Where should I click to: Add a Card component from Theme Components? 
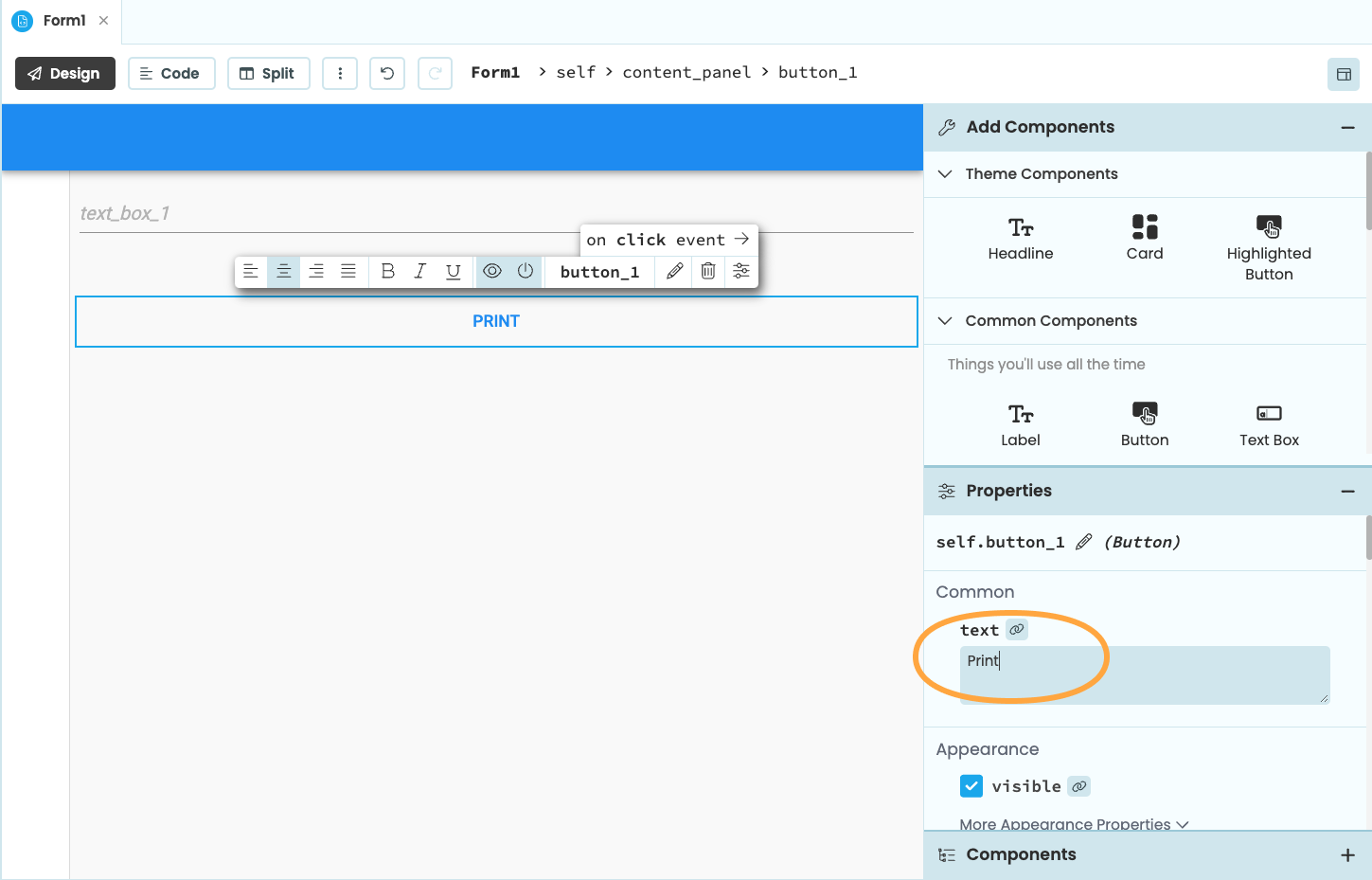[x=1145, y=237]
